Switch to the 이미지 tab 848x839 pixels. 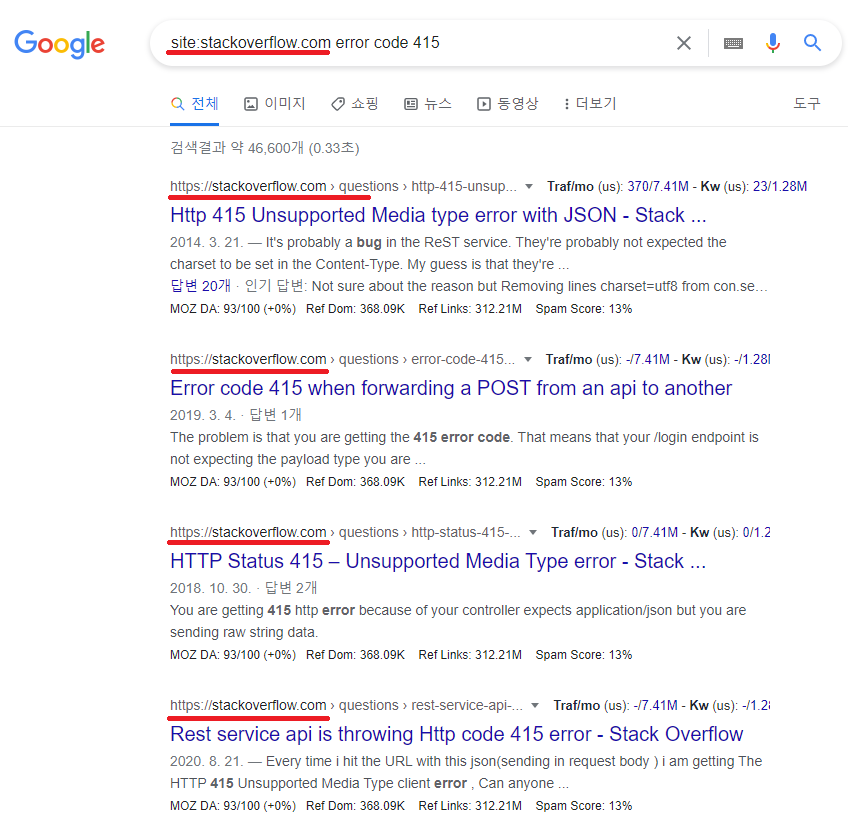(275, 103)
